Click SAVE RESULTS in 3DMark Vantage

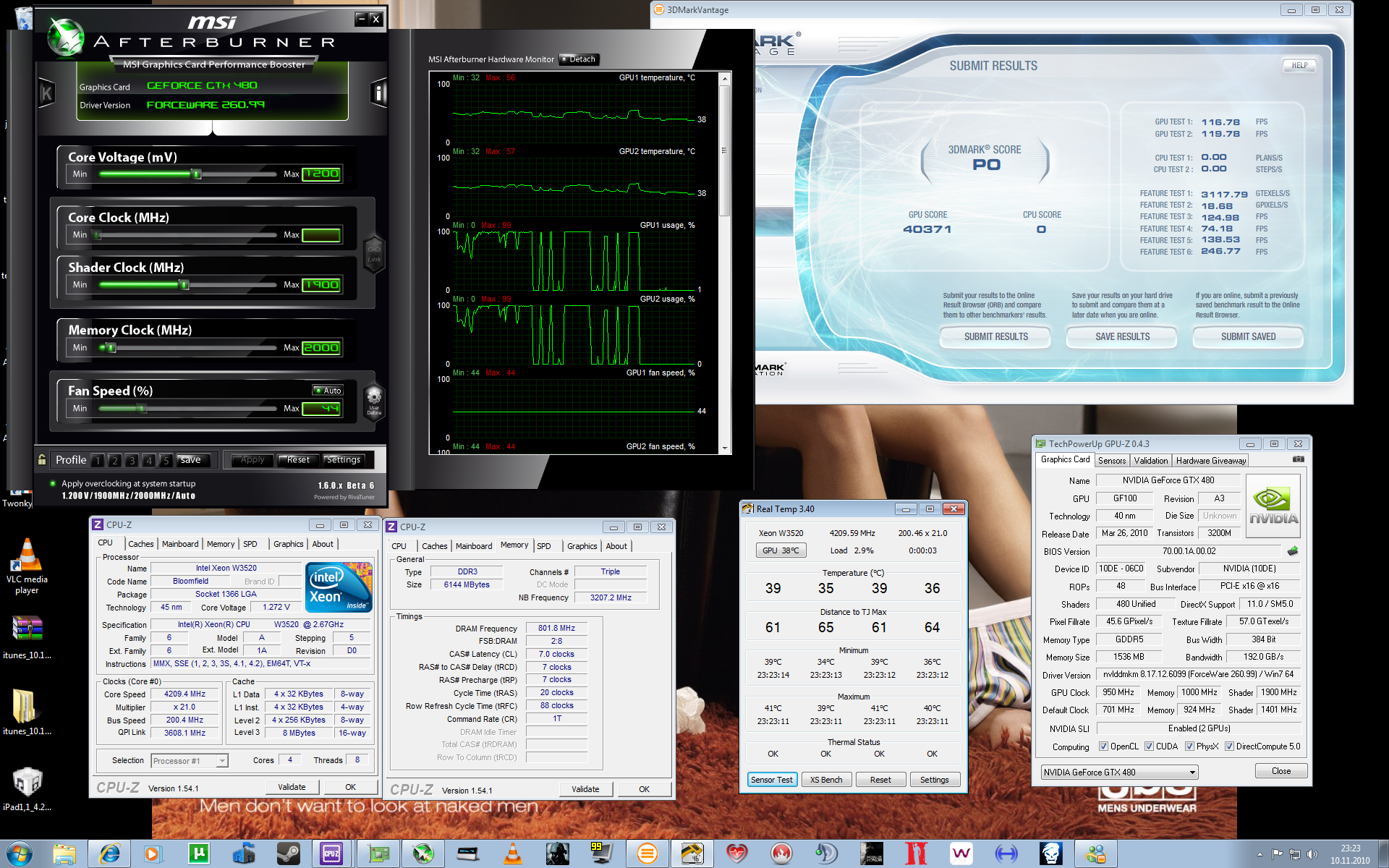pos(1122,336)
